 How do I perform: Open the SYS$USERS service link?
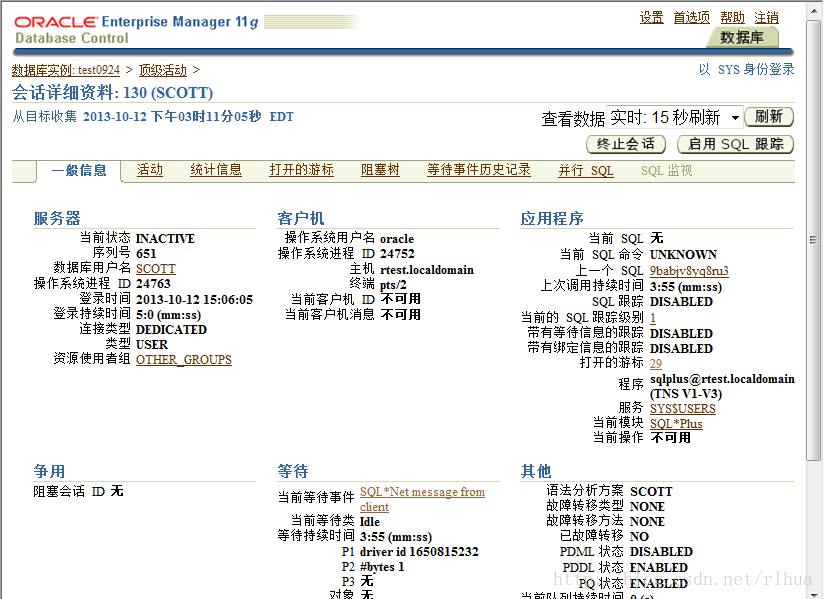683,409
